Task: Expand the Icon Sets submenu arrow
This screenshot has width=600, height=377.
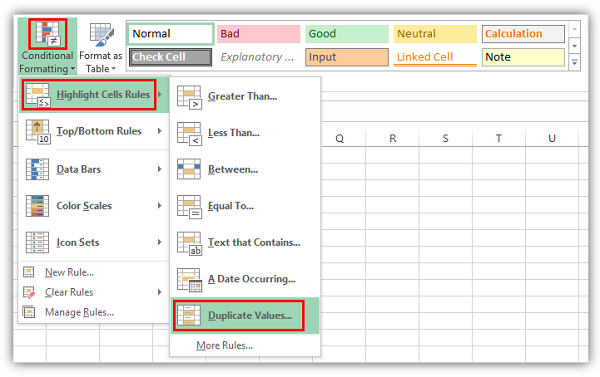Action: (160, 242)
